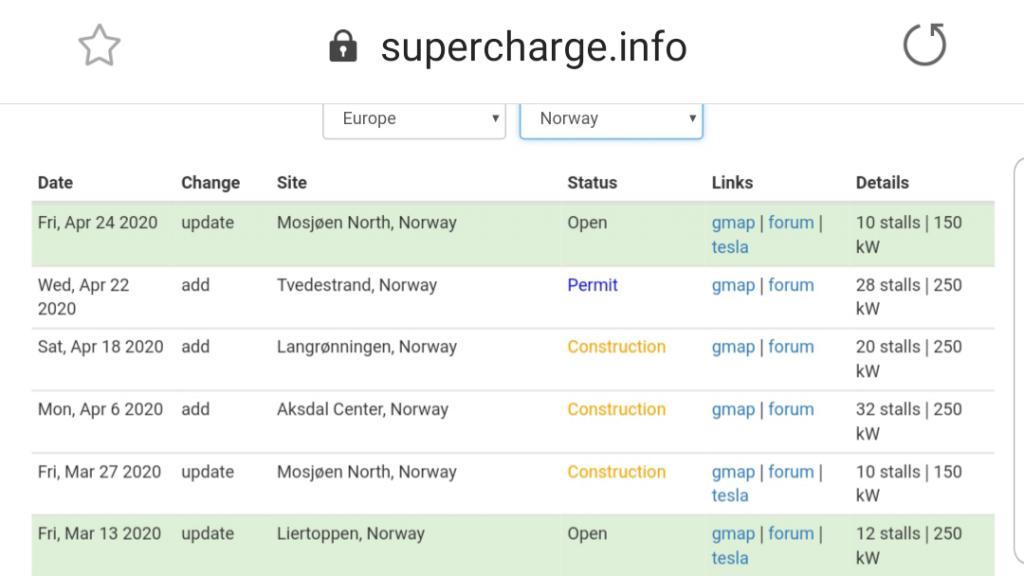This screenshot has width=1024, height=576.
Task: Click the Date column header
Action: pos(55,183)
